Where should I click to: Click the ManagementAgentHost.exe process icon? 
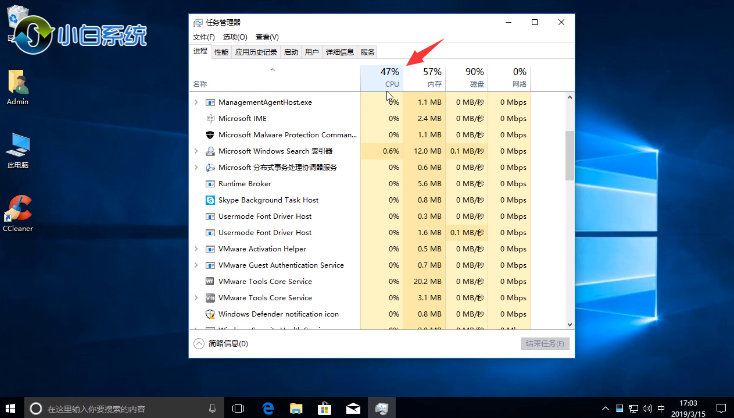point(210,102)
